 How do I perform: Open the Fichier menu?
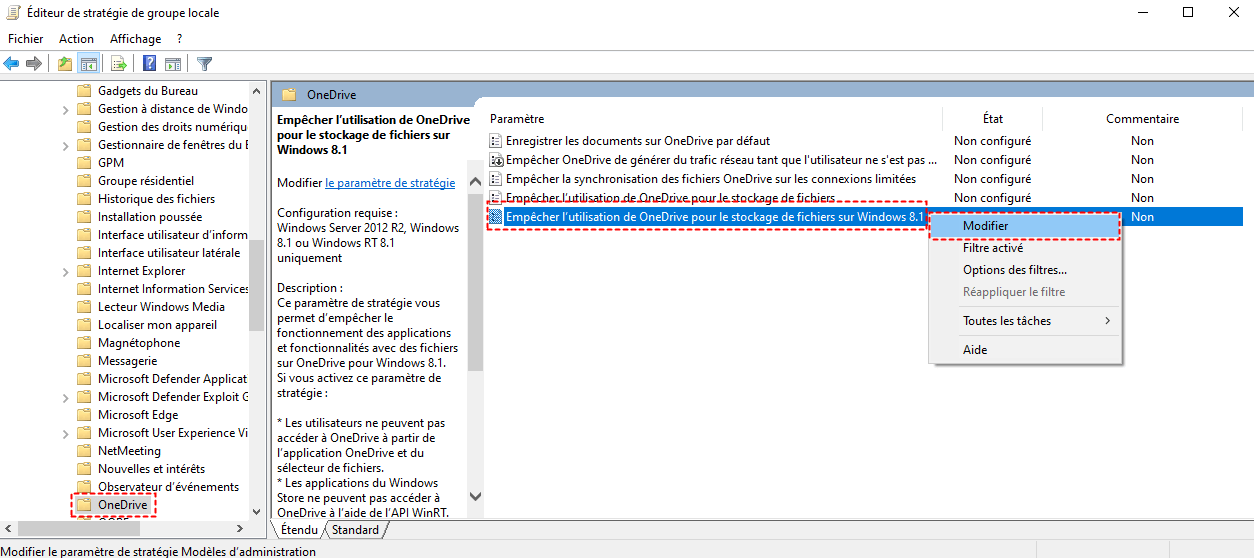pos(26,39)
